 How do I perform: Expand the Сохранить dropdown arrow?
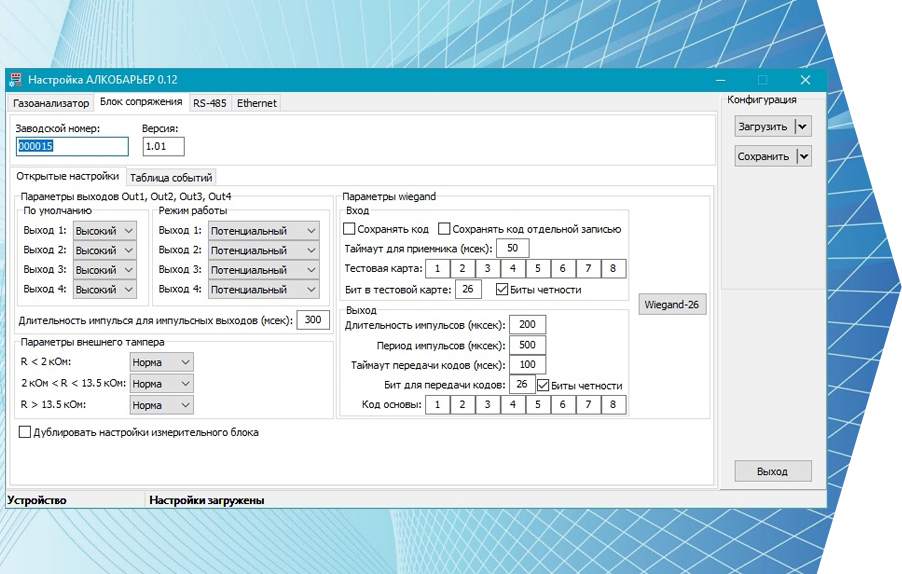(x=803, y=156)
